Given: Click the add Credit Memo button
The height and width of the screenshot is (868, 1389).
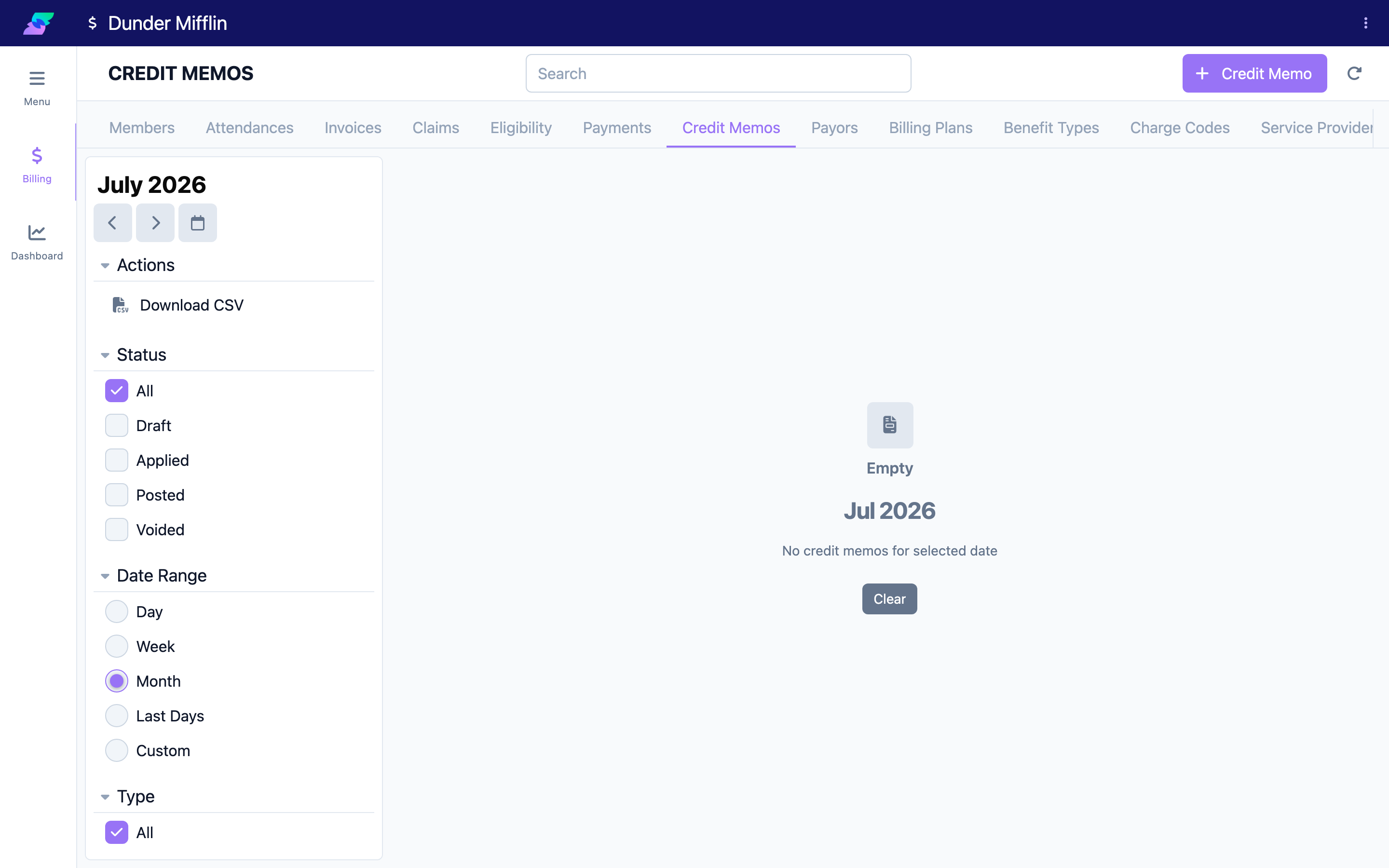Looking at the screenshot, I should click(1254, 73).
